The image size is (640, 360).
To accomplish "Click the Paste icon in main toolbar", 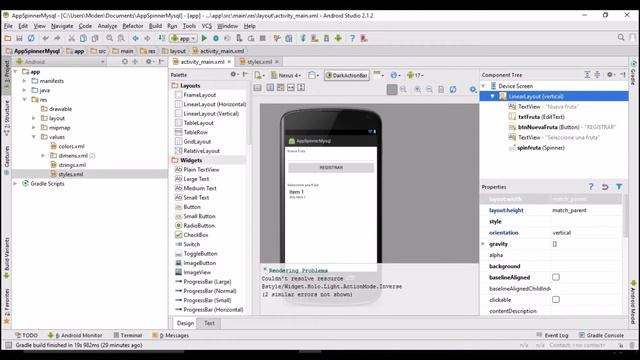I will click(x=95, y=38).
